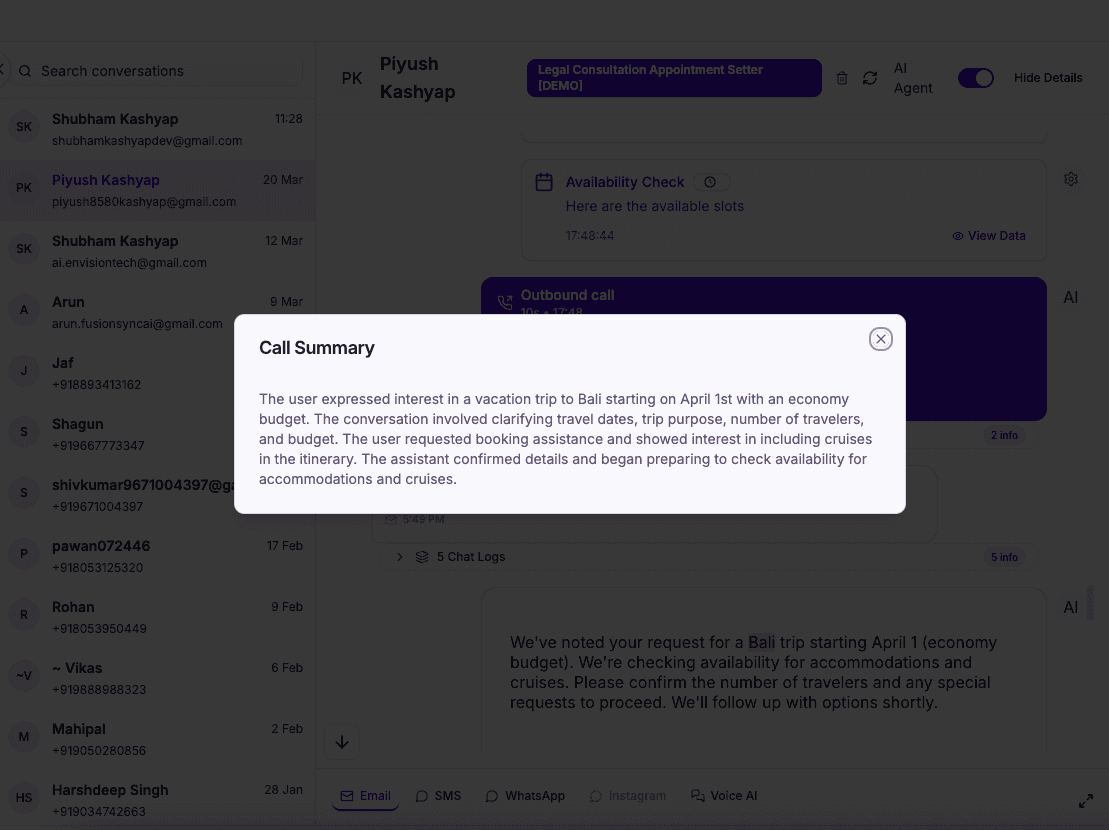Open the Legal Consultation Appointment Setter workflow
1109x830 pixels.
[x=673, y=77]
